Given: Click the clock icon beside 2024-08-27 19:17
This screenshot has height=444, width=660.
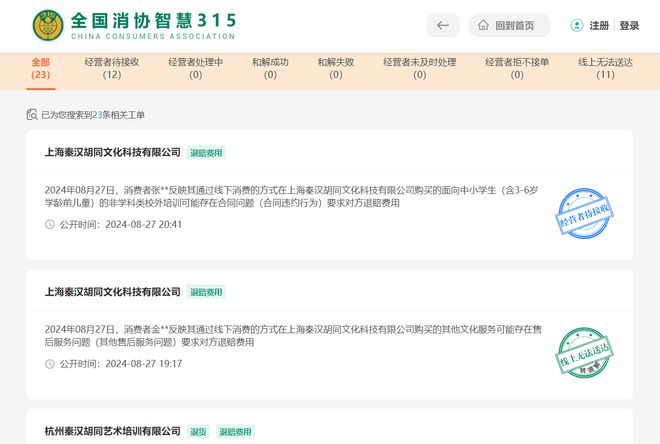Looking at the screenshot, I should coord(50,364).
